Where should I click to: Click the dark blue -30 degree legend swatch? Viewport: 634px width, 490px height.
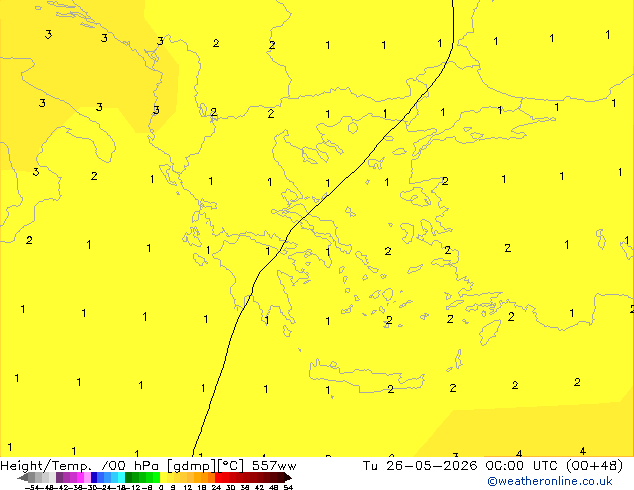tap(94, 477)
